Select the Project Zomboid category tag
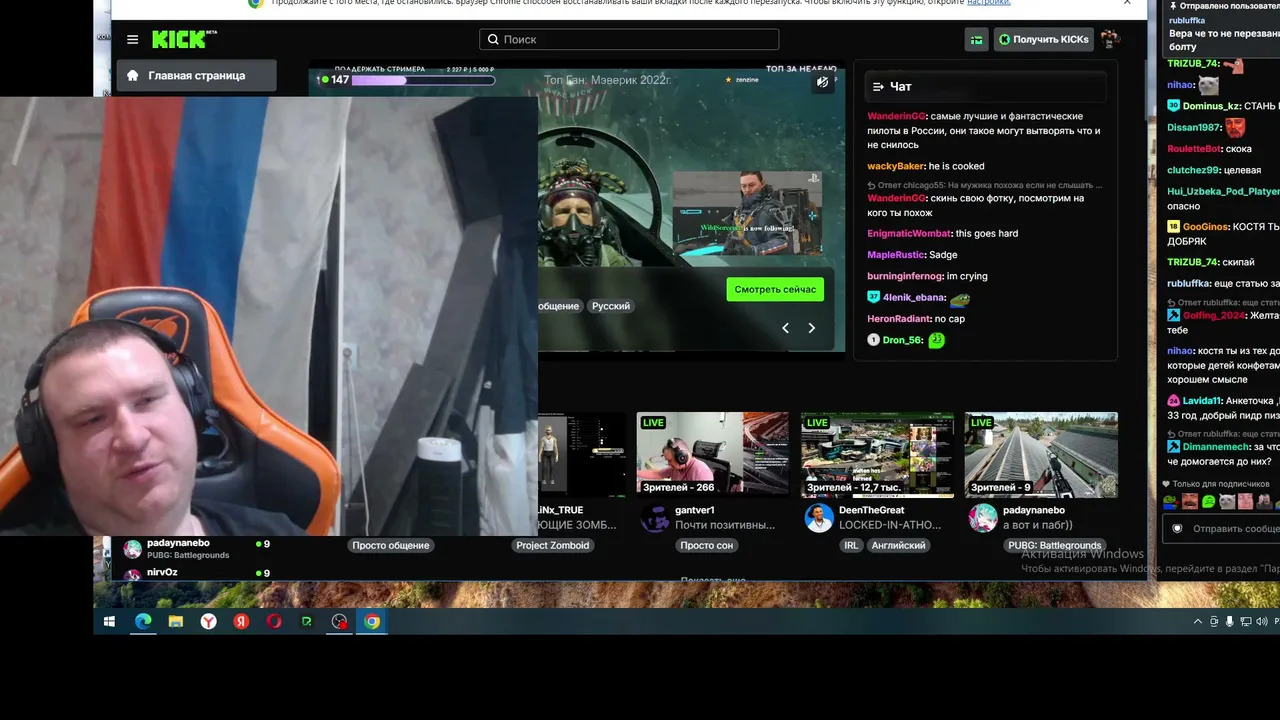The width and height of the screenshot is (1280, 720). tap(553, 546)
